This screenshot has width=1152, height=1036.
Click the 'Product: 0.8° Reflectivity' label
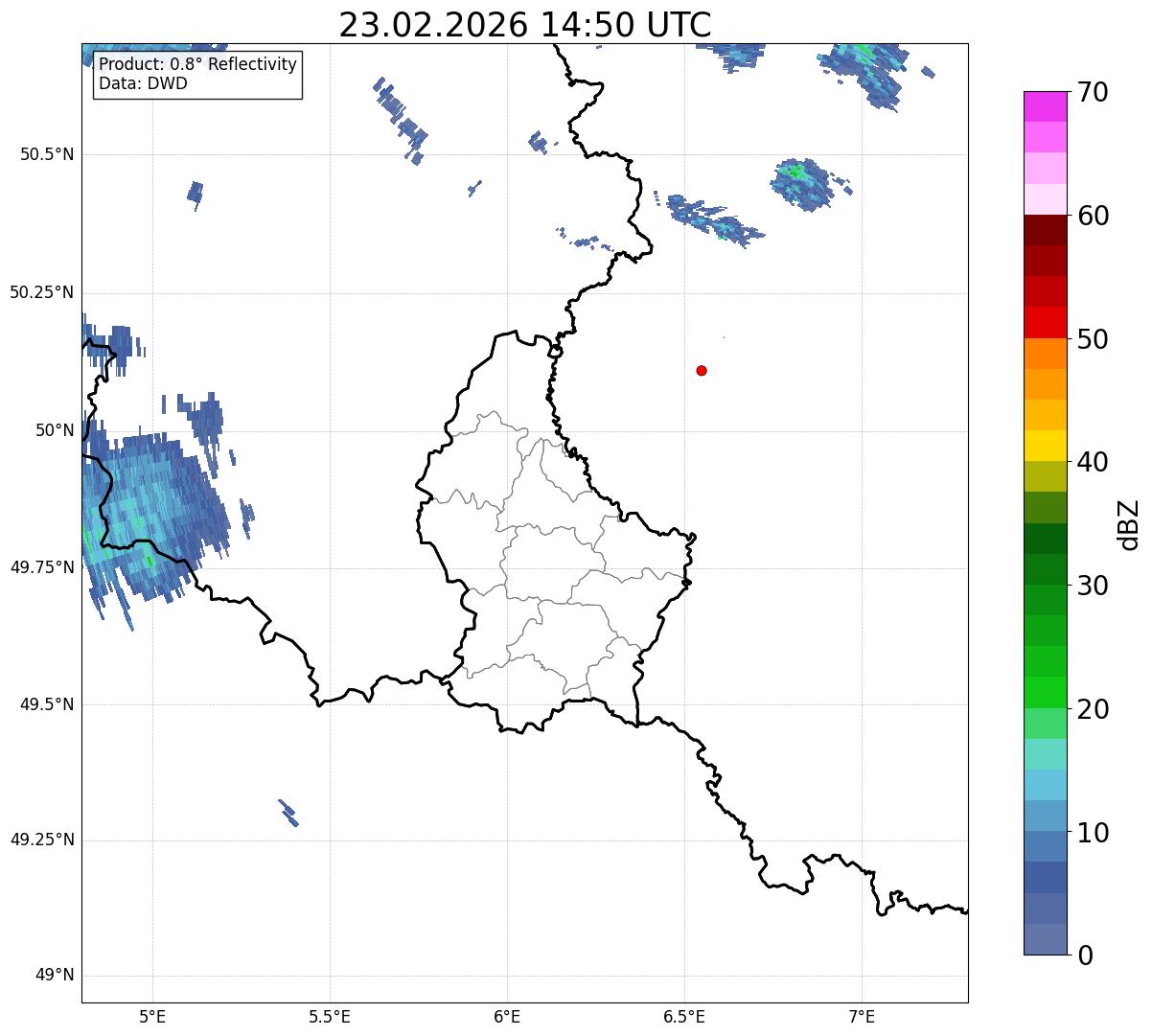pyautogui.click(x=198, y=65)
